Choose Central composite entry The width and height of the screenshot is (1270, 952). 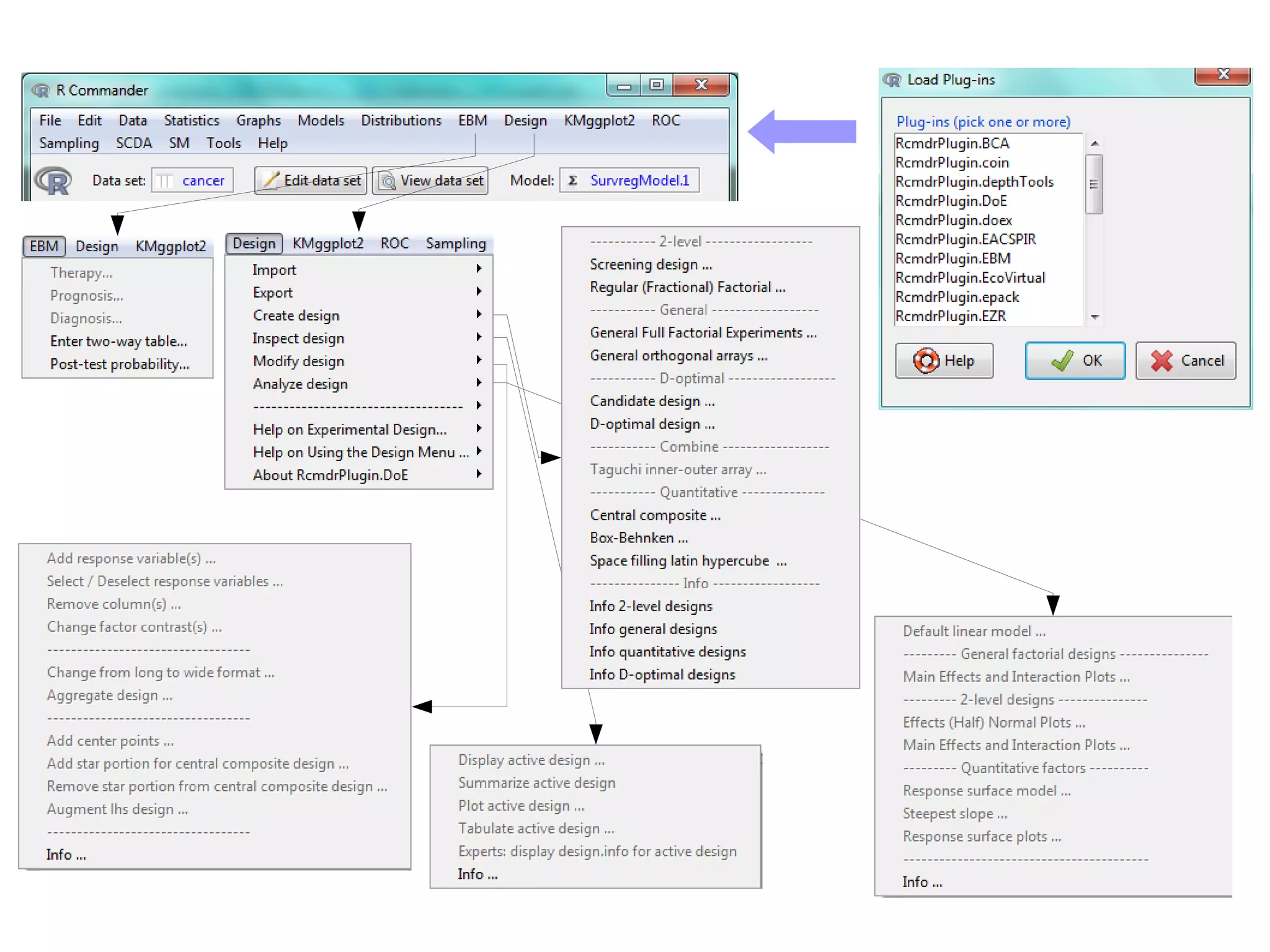tap(655, 516)
